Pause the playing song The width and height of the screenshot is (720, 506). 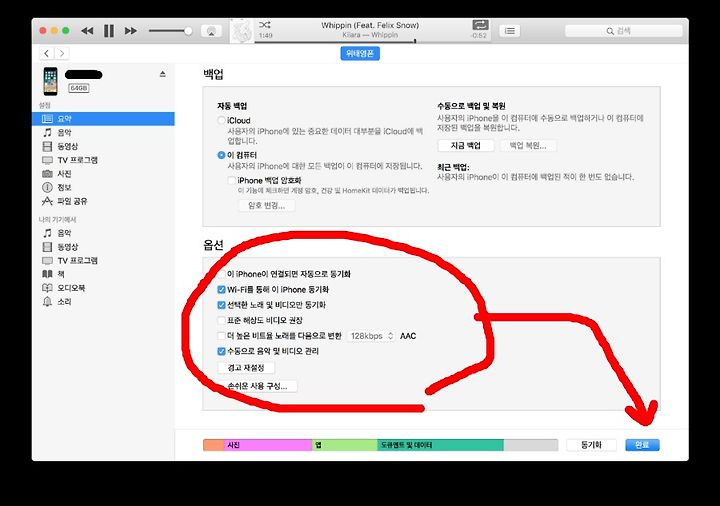pos(109,31)
